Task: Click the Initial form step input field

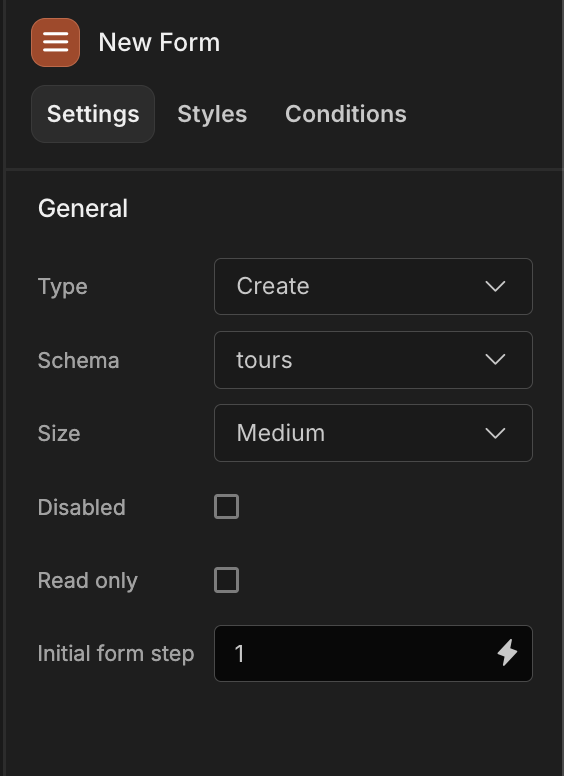Action: [x=373, y=653]
